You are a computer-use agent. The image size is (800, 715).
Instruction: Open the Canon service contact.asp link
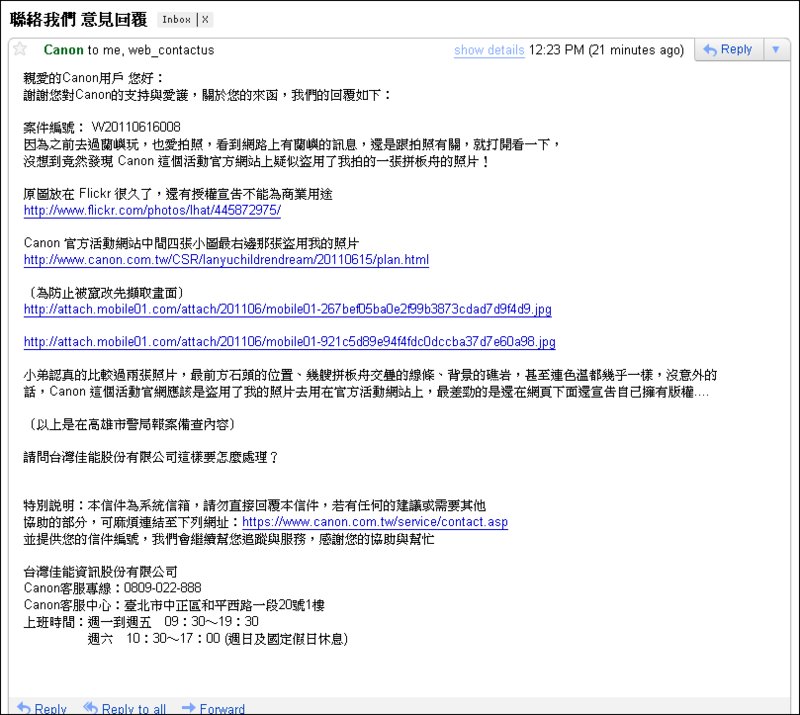click(x=375, y=522)
